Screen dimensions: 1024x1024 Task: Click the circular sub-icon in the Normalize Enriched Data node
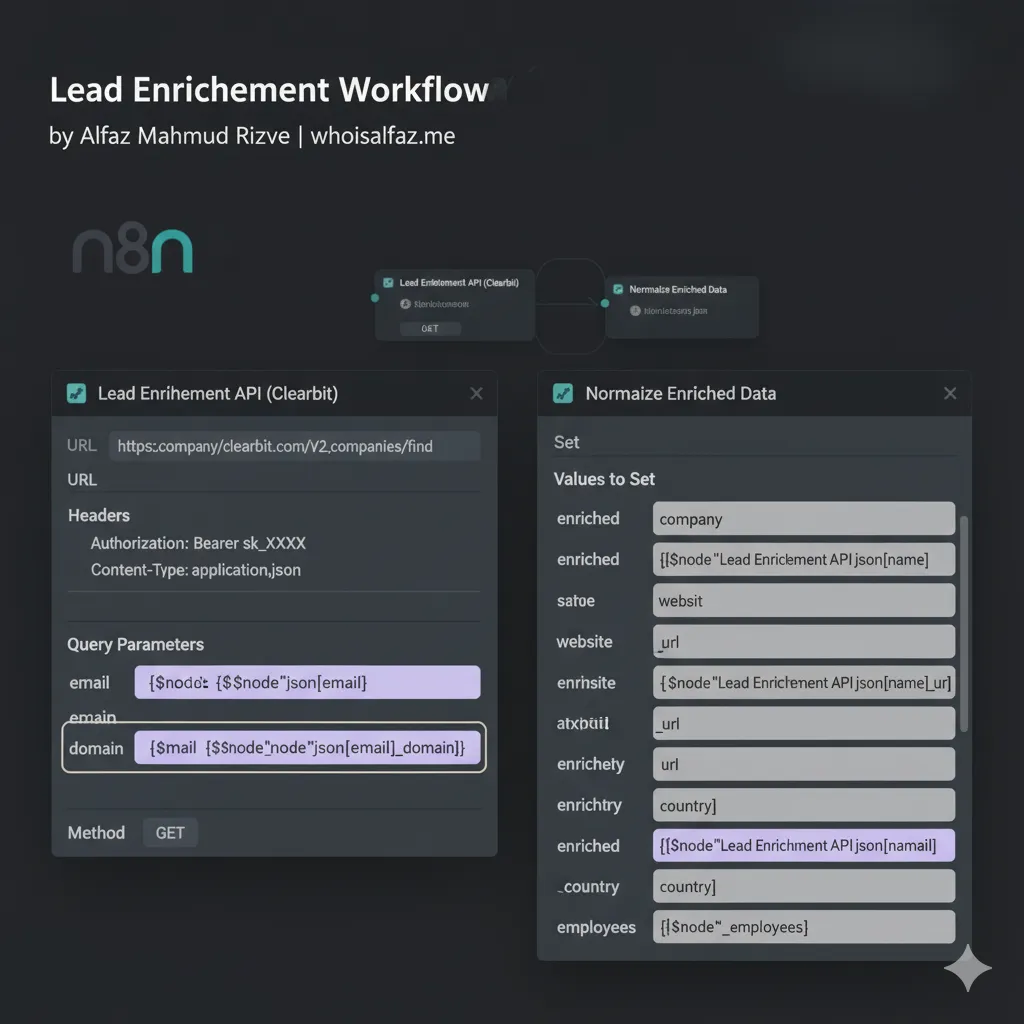coord(635,310)
